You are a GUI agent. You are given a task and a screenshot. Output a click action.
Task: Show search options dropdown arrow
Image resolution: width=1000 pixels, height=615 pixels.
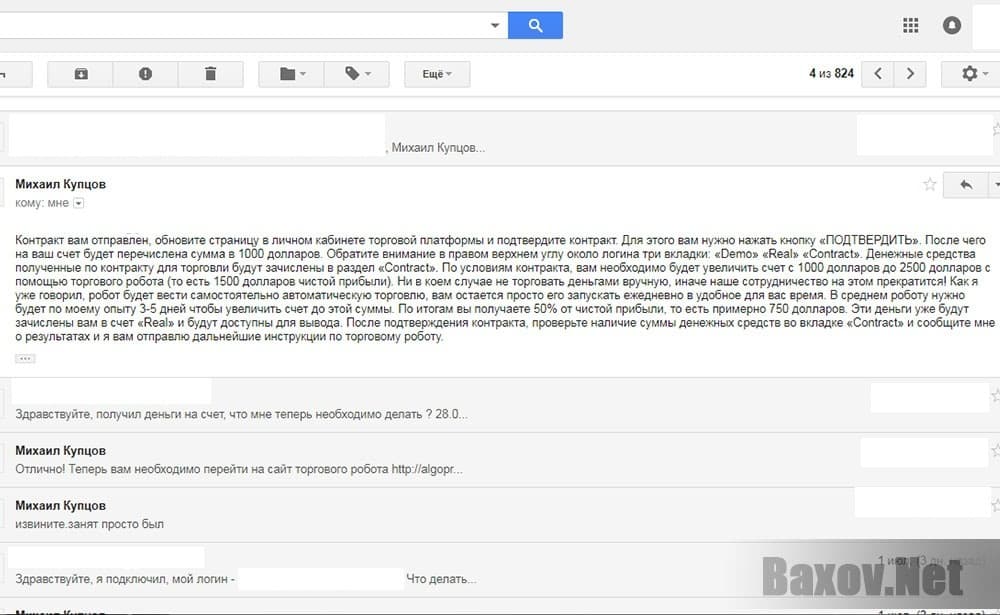tap(495, 26)
